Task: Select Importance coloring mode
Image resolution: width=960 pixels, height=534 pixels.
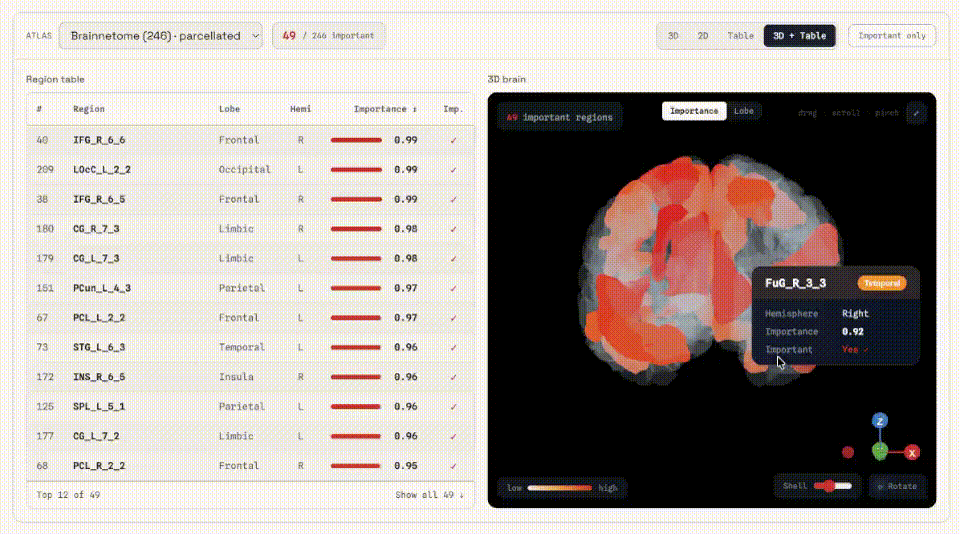Action: (694, 111)
